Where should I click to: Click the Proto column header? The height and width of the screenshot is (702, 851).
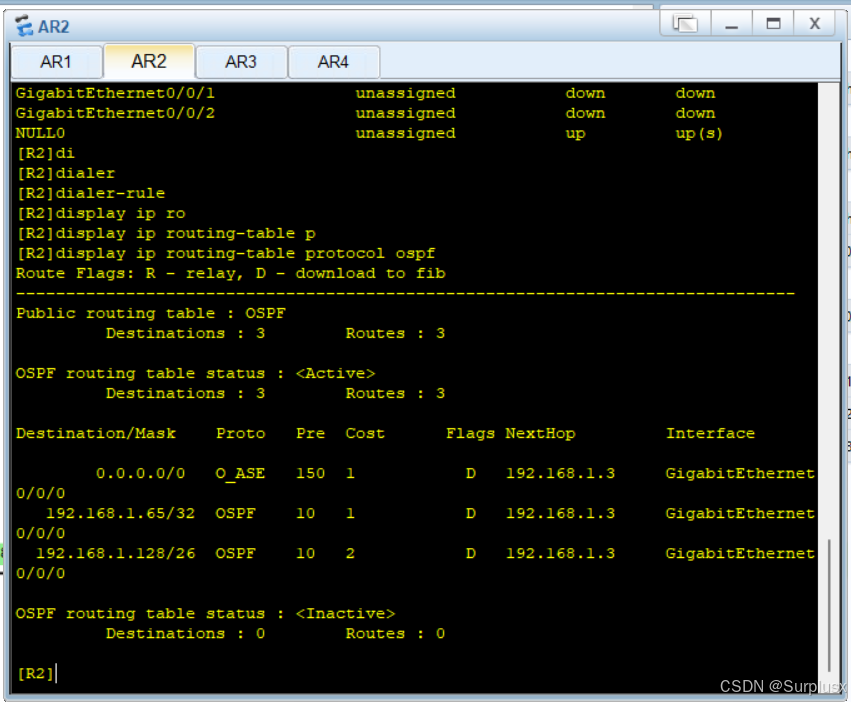[x=240, y=433]
